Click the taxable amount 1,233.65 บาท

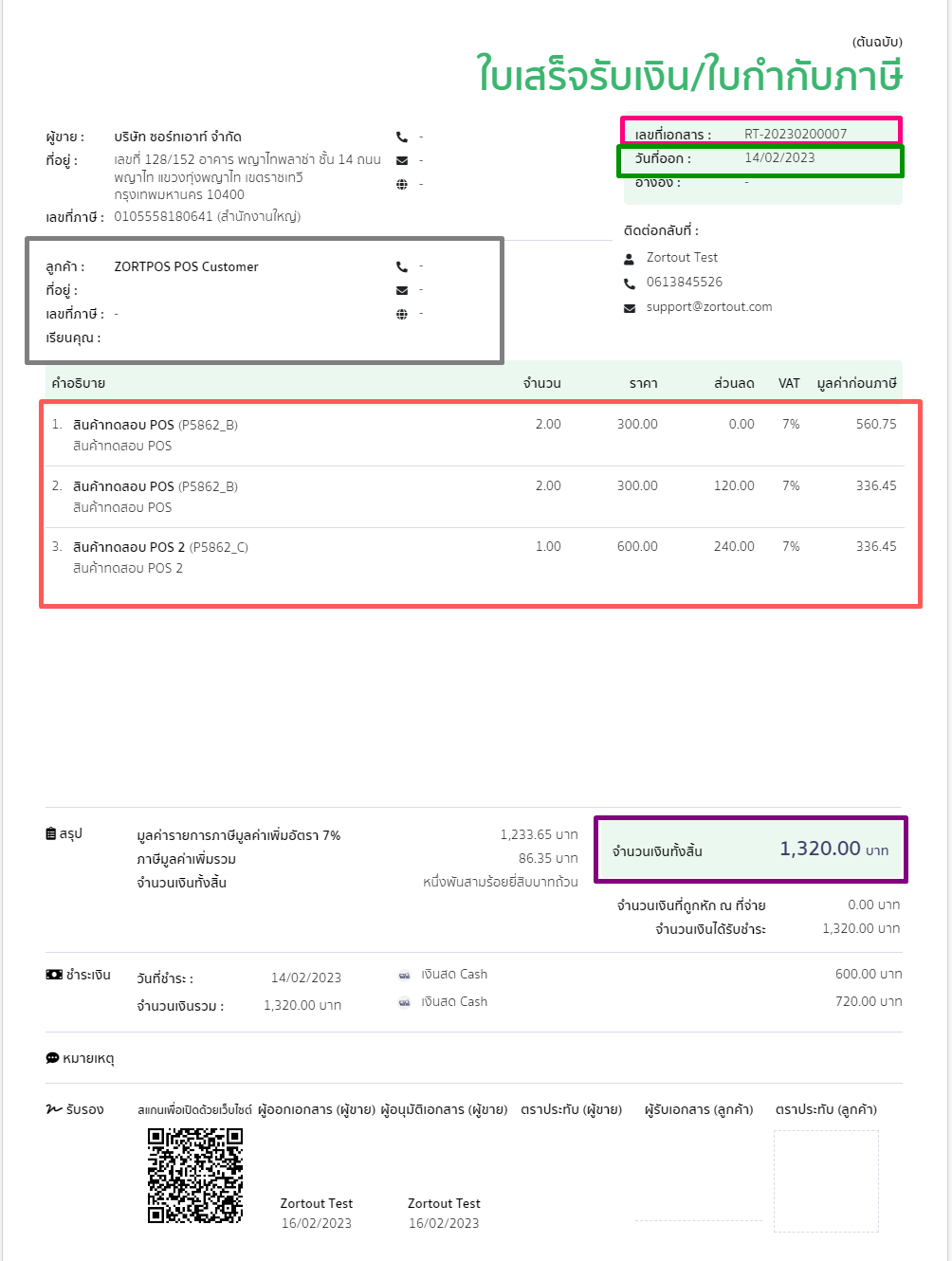(539, 834)
